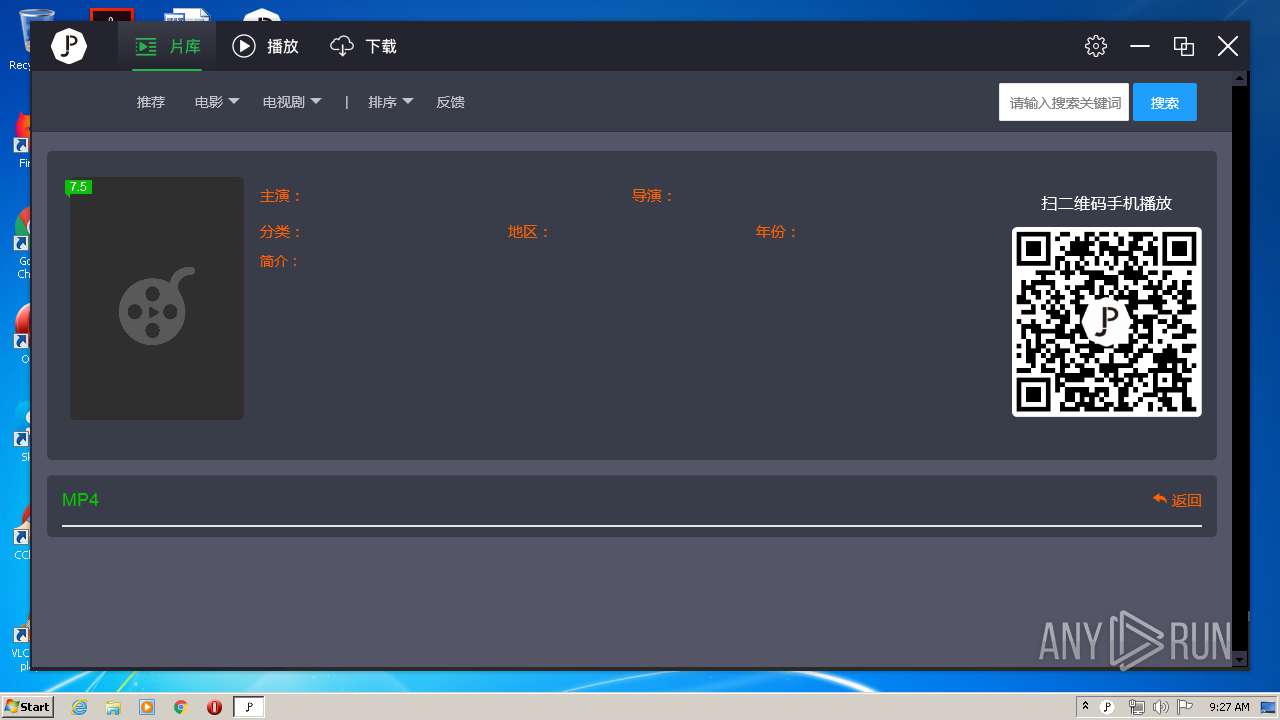Viewport: 1280px width, 720px height.
Task: Launch Internet Explorer from the taskbar
Action: click(79, 707)
